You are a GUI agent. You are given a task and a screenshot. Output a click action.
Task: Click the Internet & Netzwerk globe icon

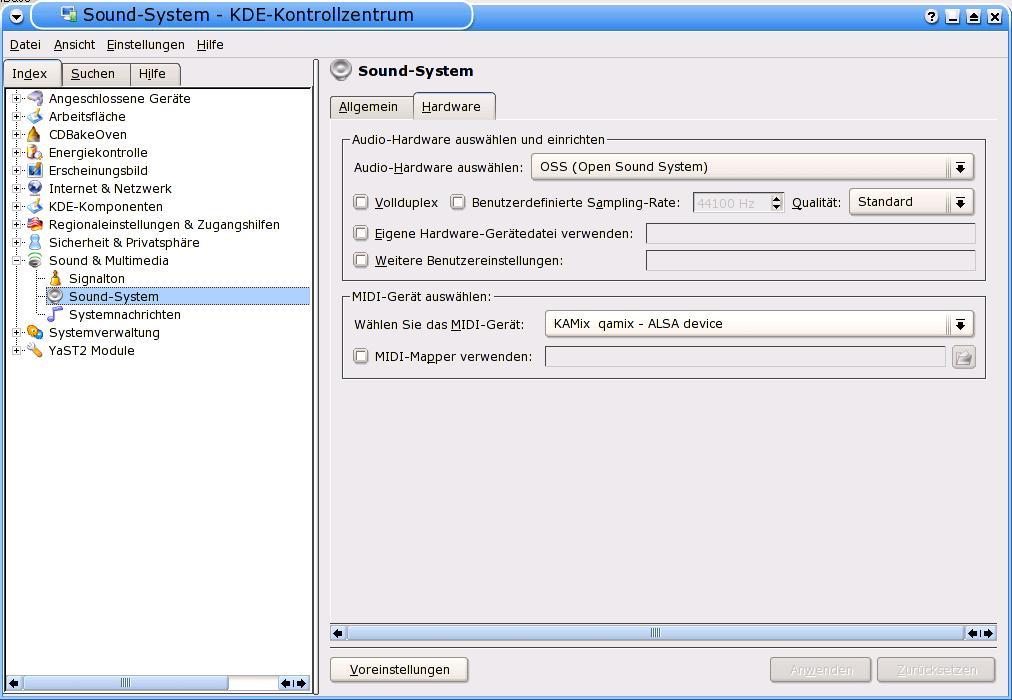[x=34, y=189]
